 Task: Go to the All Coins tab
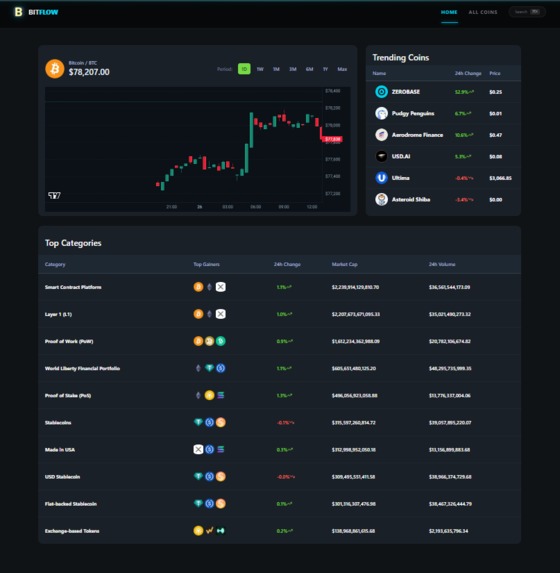tap(483, 12)
